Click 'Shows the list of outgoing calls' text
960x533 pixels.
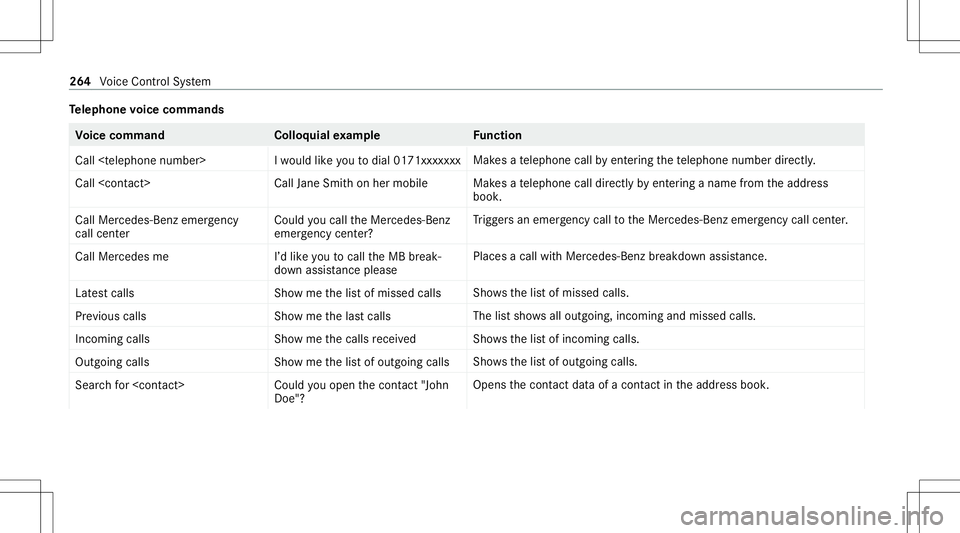555,362
